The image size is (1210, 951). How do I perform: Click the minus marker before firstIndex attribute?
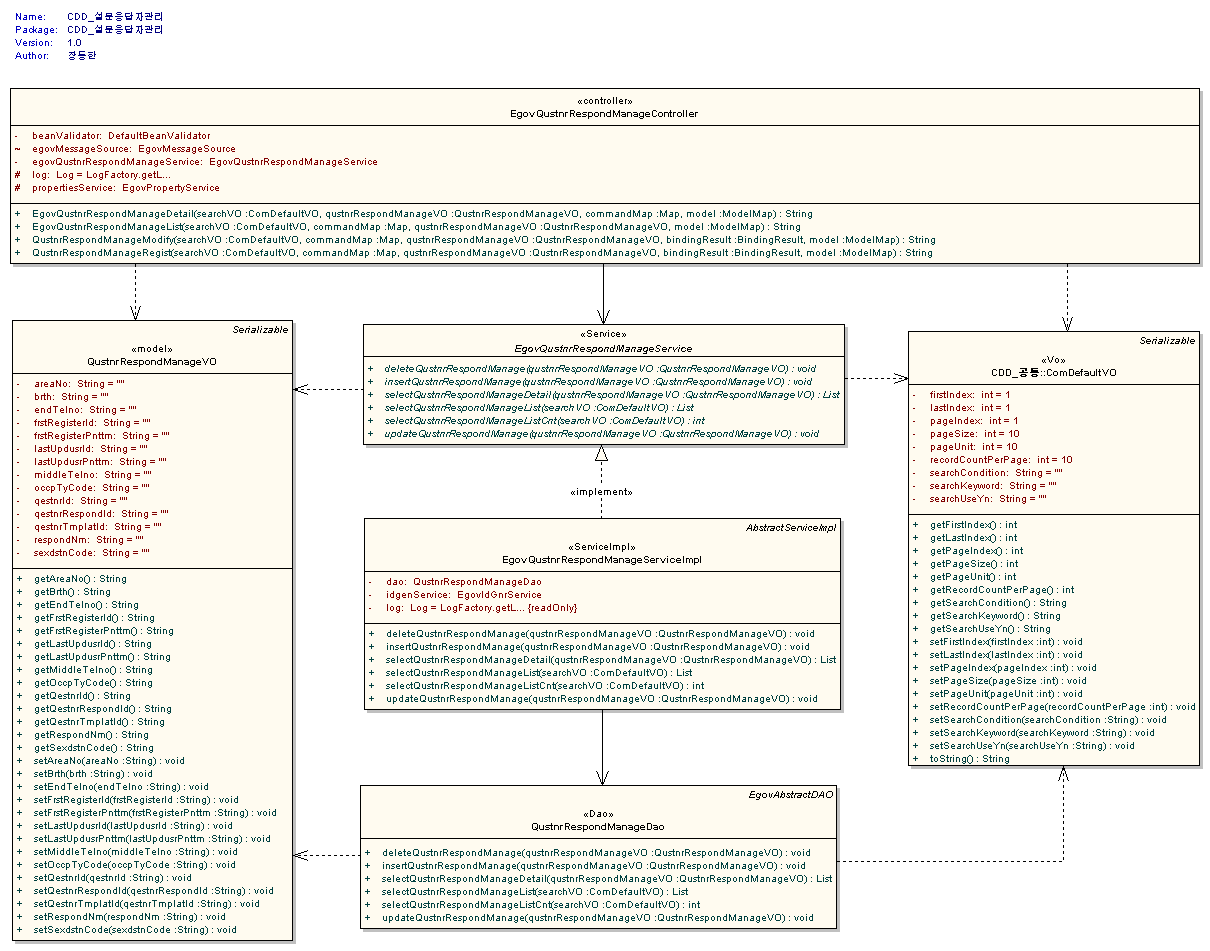tap(914, 395)
